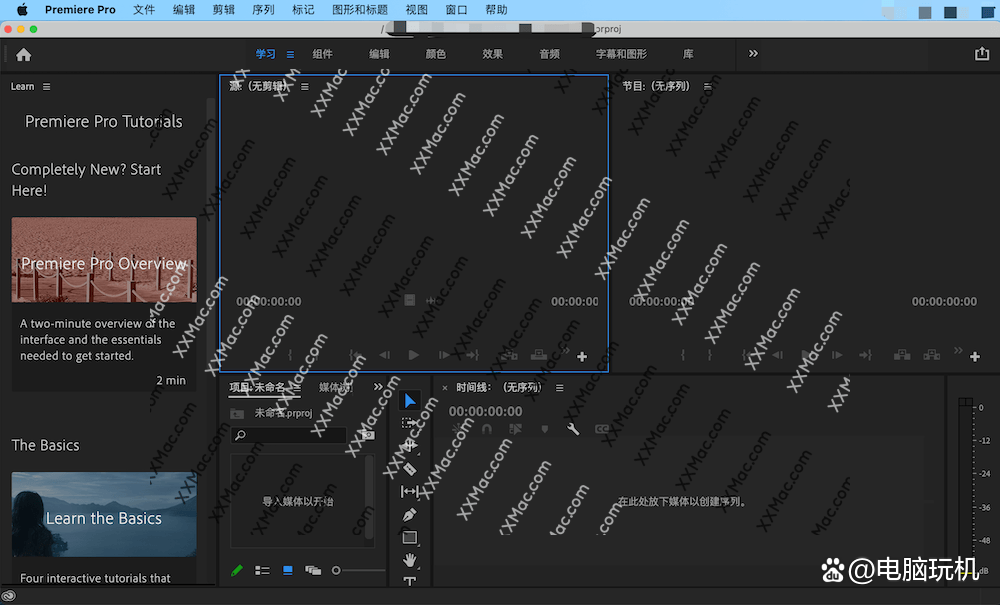
Task: Expand the workspaces overflow chevron
Action: (753, 54)
